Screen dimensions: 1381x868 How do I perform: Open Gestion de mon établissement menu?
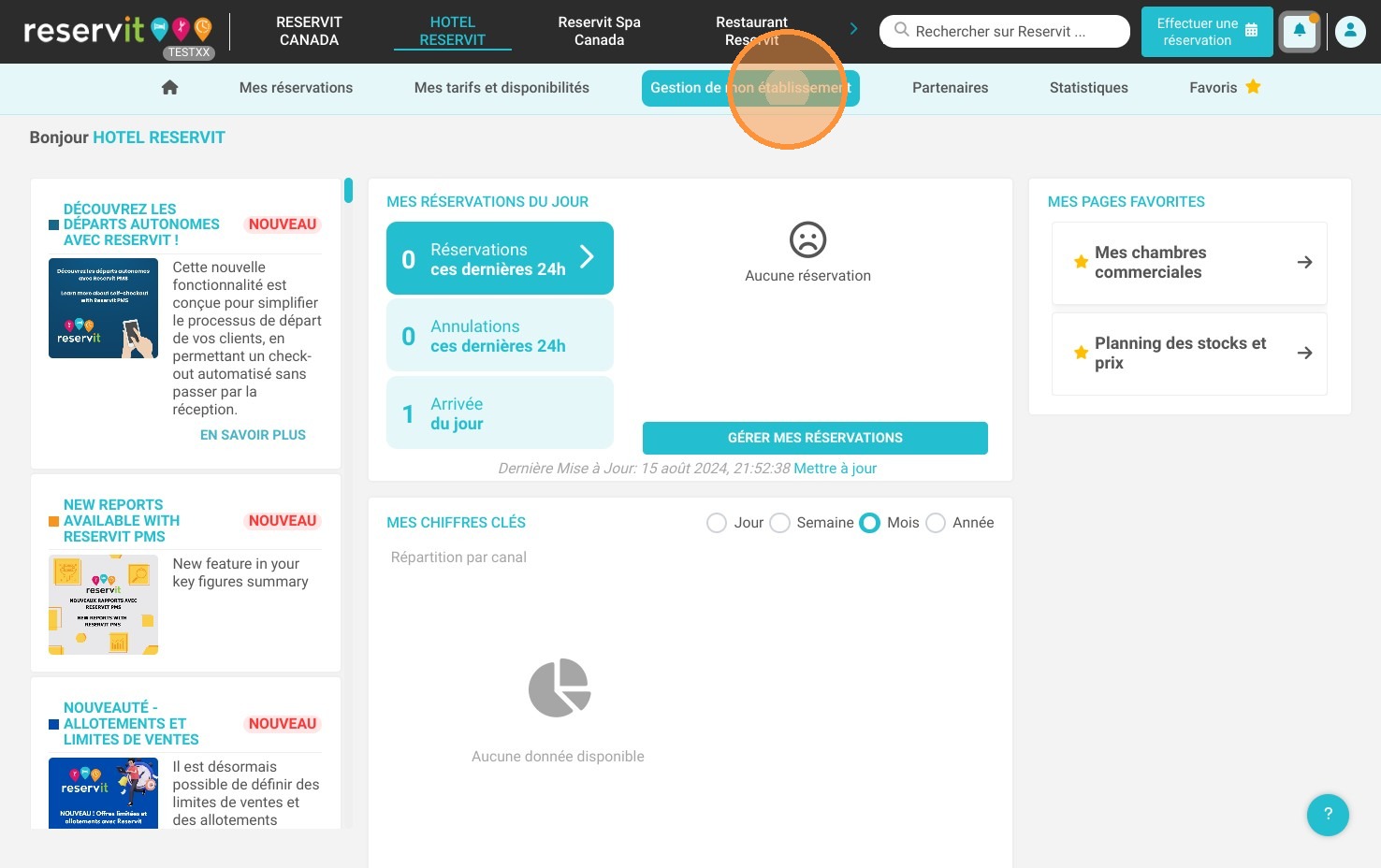[x=750, y=88]
